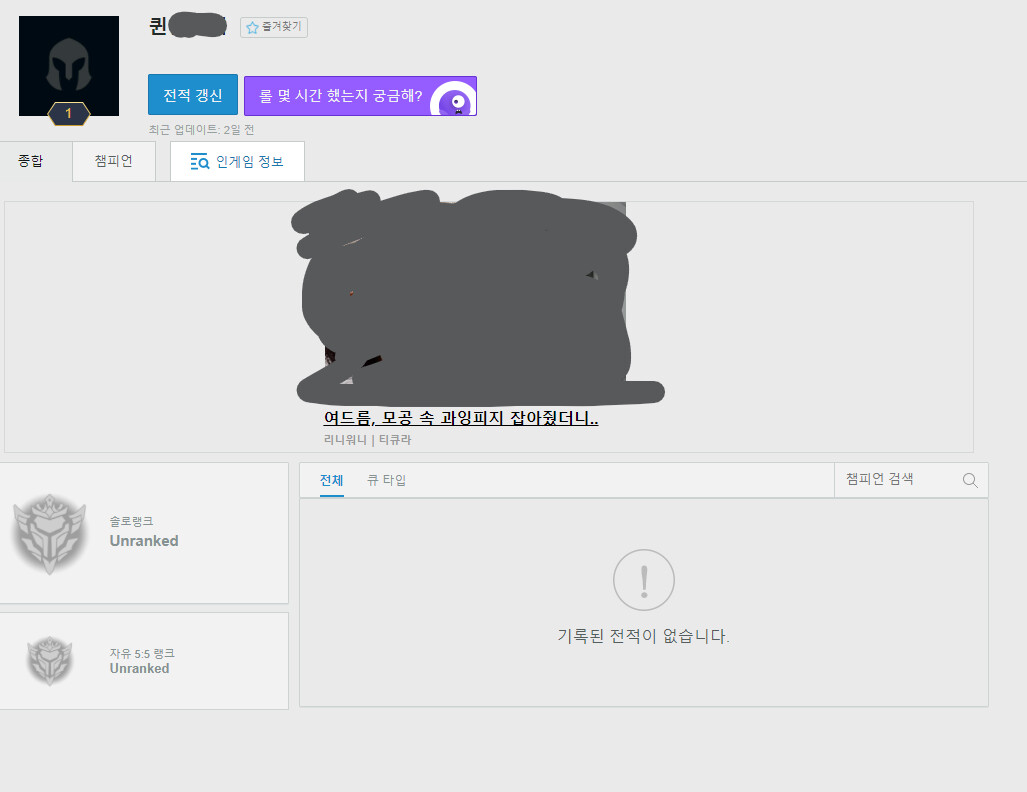Screen dimensions: 1027x792
Task: Select the 전체 tab in match history
Action: tap(331, 480)
